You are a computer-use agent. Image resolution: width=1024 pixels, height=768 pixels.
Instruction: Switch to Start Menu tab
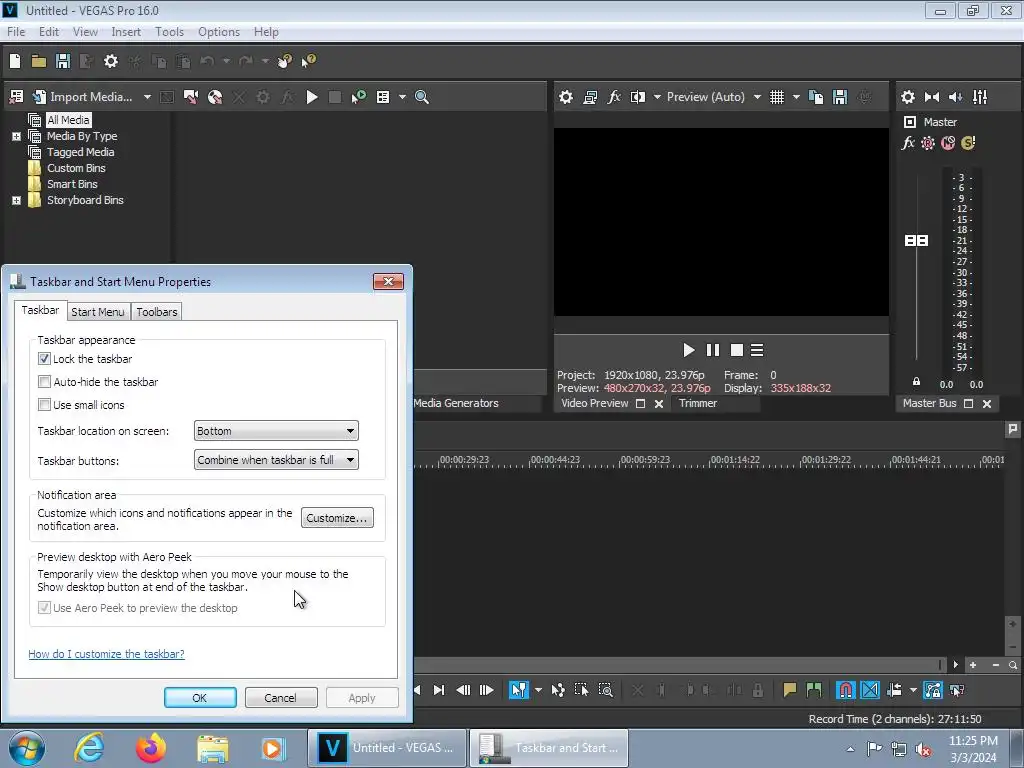[98, 312]
